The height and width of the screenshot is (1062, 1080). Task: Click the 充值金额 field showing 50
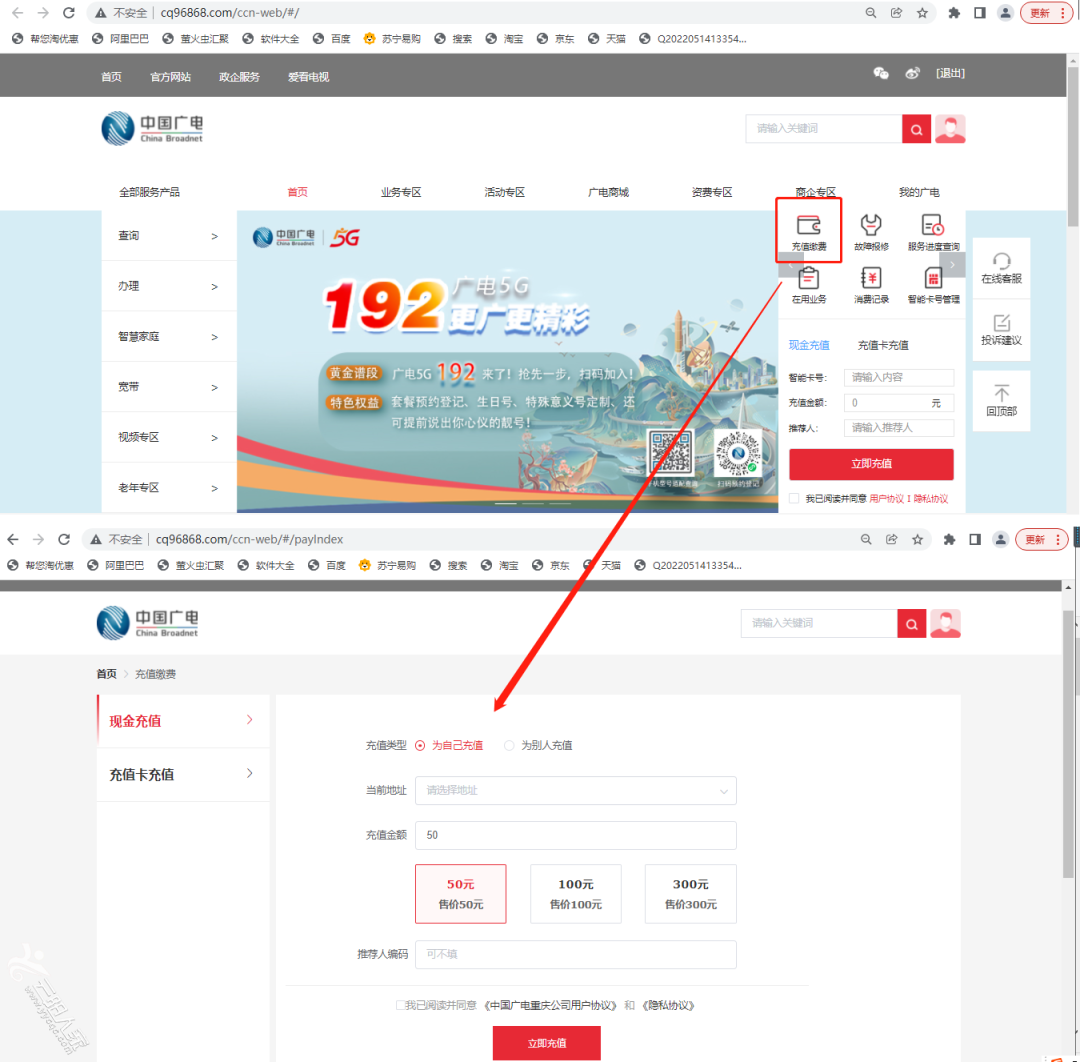point(575,835)
